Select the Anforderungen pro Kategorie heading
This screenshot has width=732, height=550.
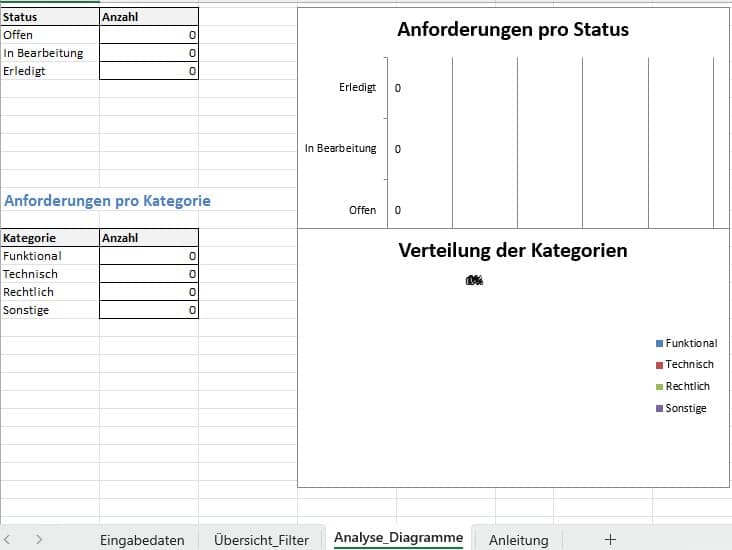(107, 201)
